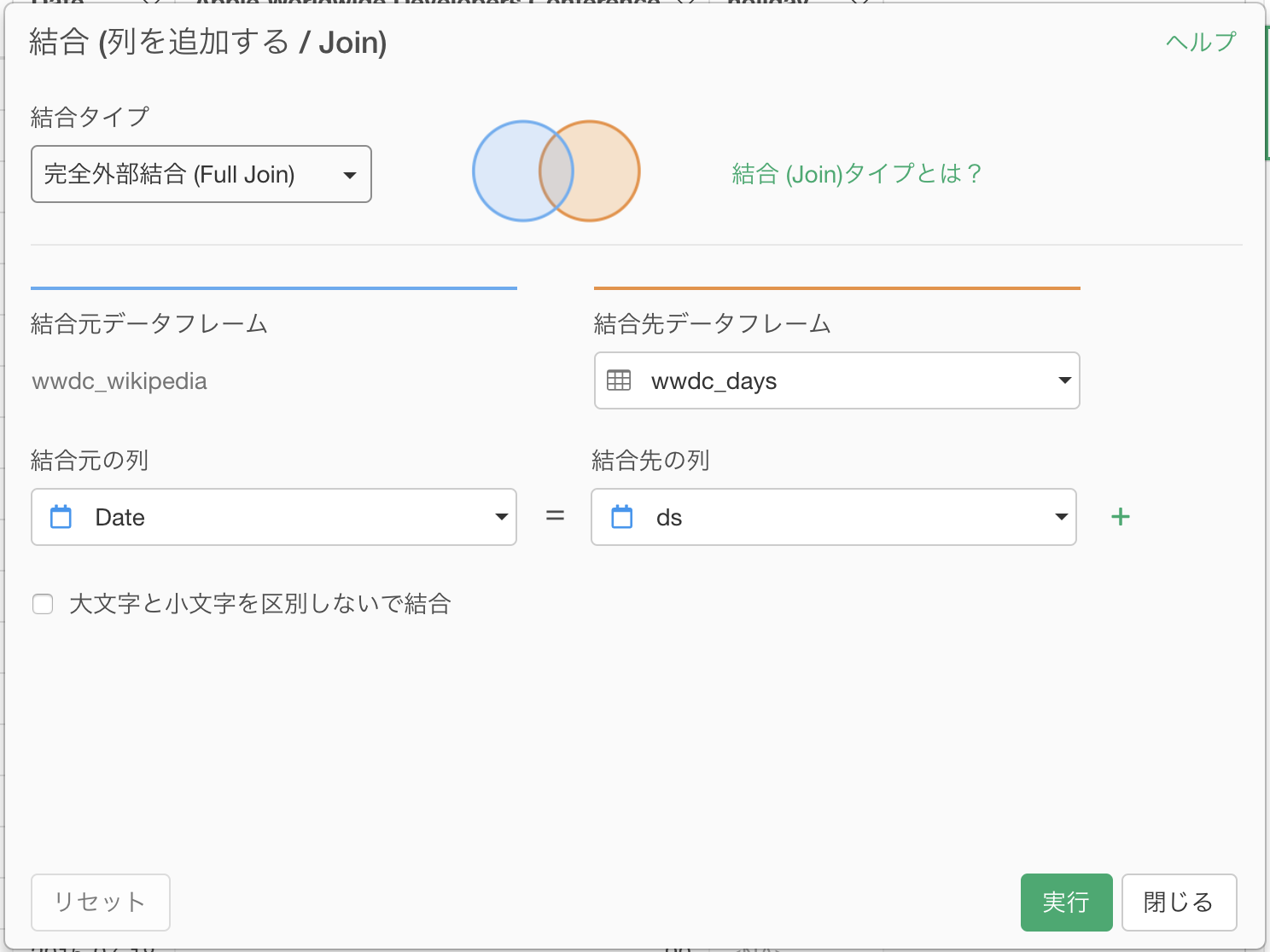Click the overlapping center of the Venn diagram
The height and width of the screenshot is (952, 1270).
(x=556, y=171)
